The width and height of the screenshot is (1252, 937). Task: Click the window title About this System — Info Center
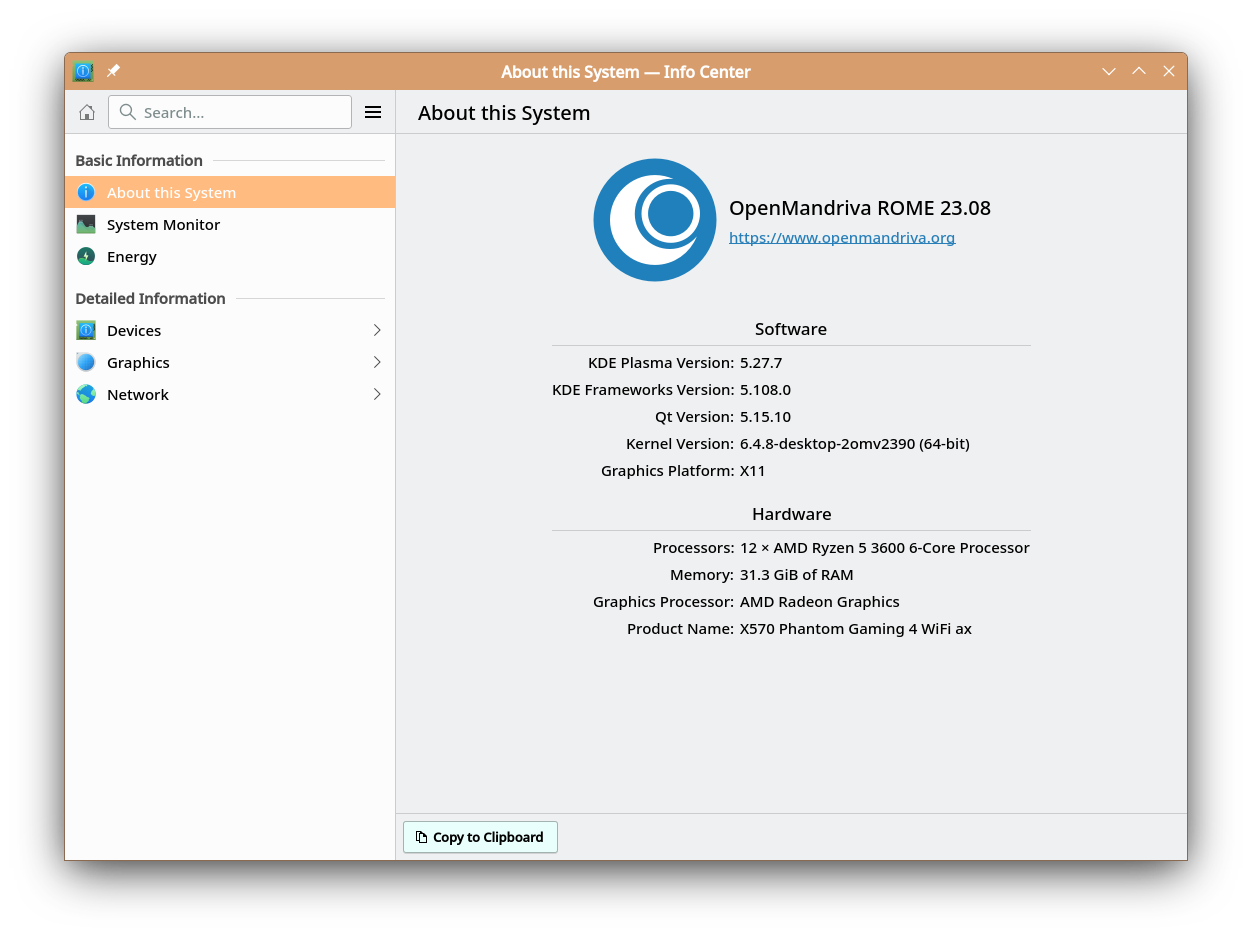tap(626, 72)
